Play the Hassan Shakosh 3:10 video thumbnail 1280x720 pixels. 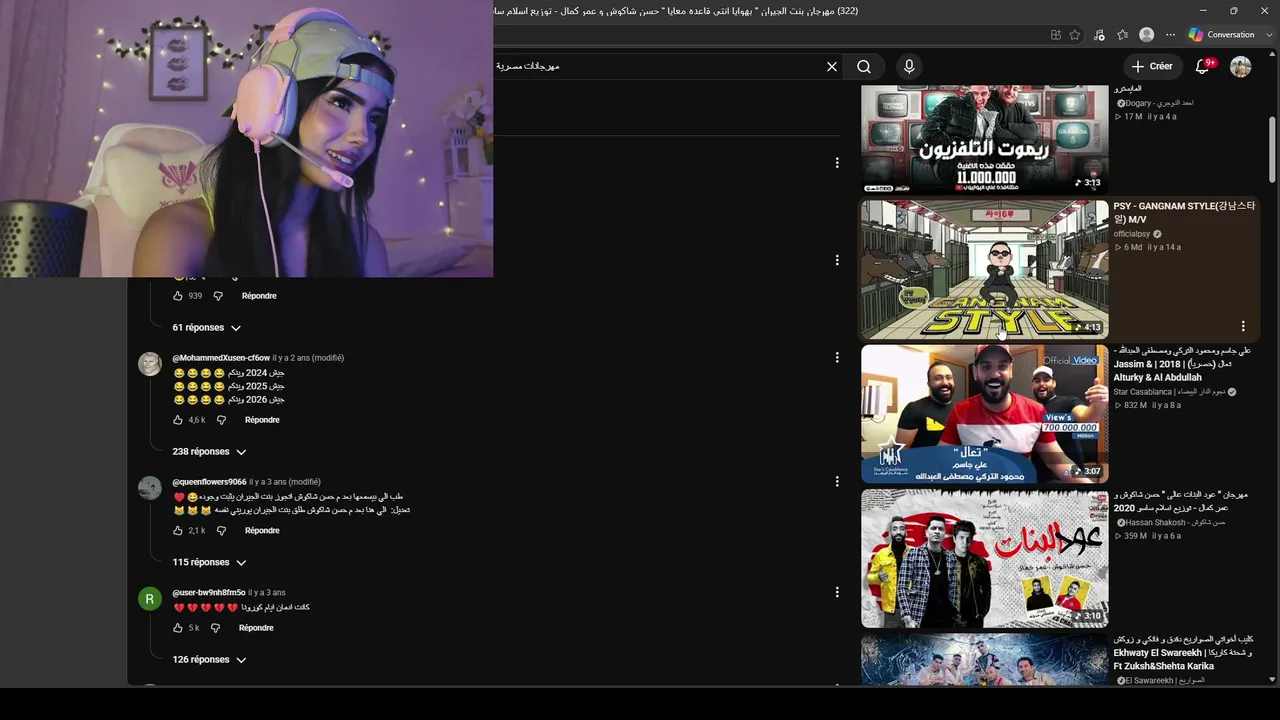(x=985, y=558)
